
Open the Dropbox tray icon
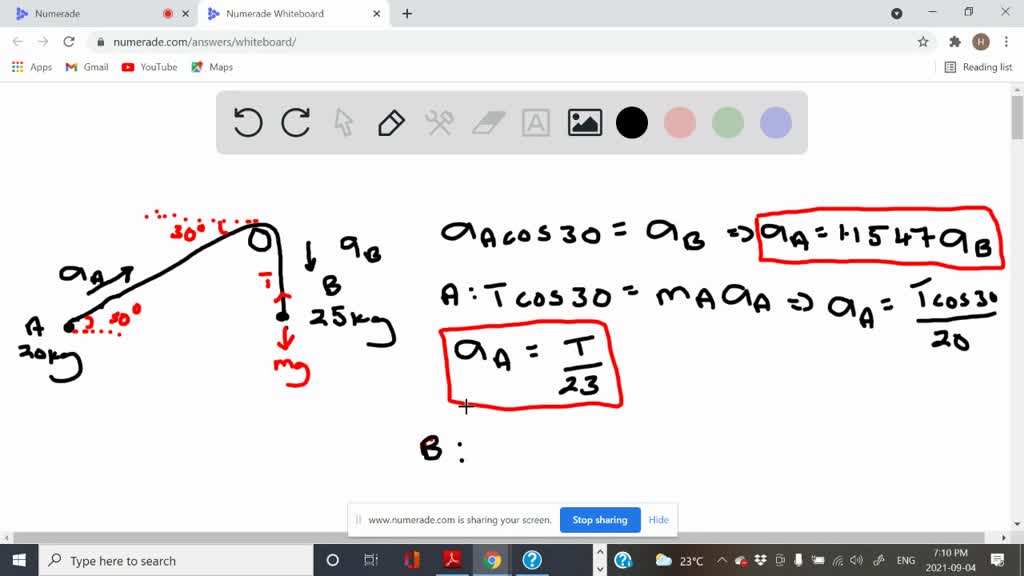(760, 560)
